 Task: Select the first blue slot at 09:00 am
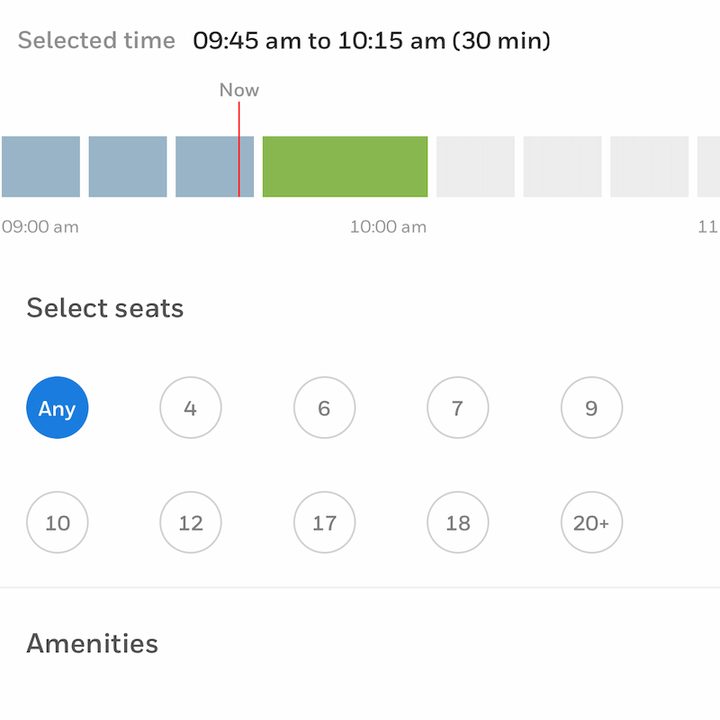tap(41, 167)
